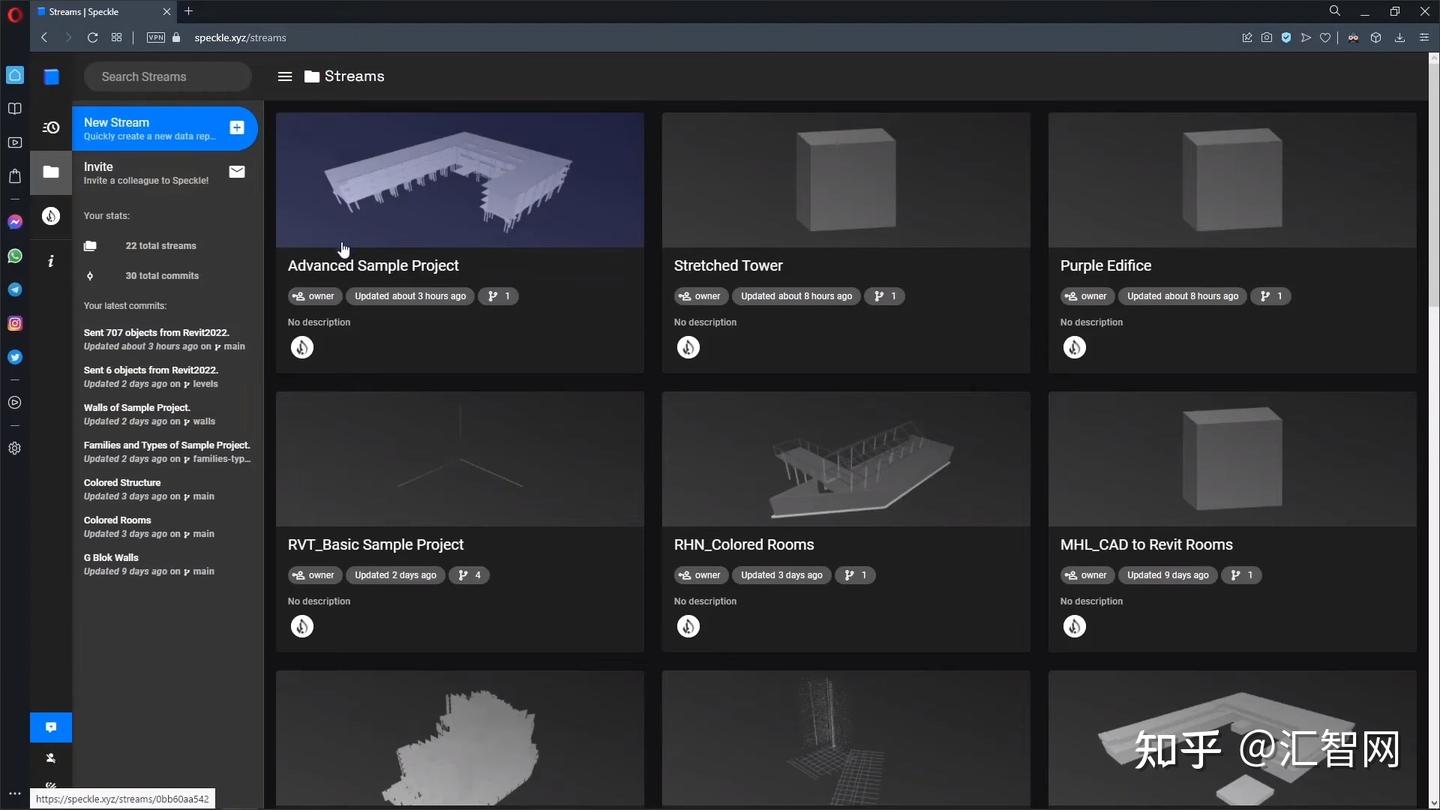Click Updated 9 days ago chip
Screen dimensions: 1440x810
[1168, 575]
